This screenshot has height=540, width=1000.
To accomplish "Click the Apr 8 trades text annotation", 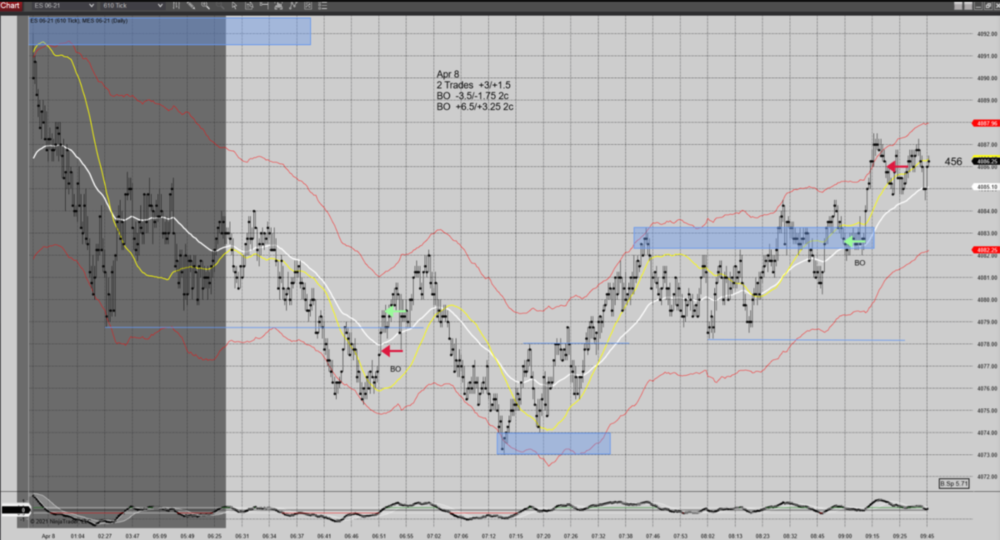I will (475, 90).
